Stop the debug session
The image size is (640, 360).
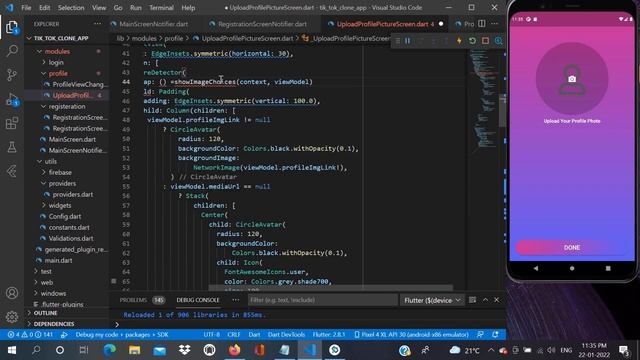pos(485,41)
